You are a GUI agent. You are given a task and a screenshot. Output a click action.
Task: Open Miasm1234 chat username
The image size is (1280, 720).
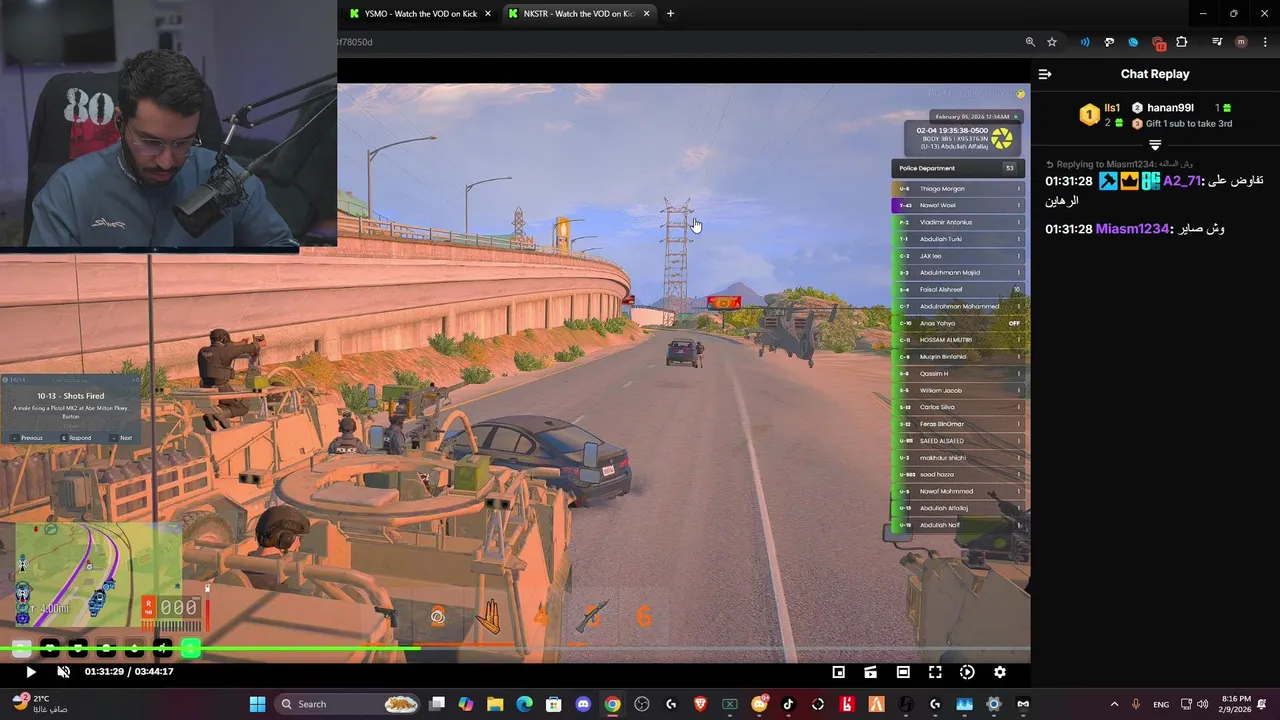point(1132,229)
